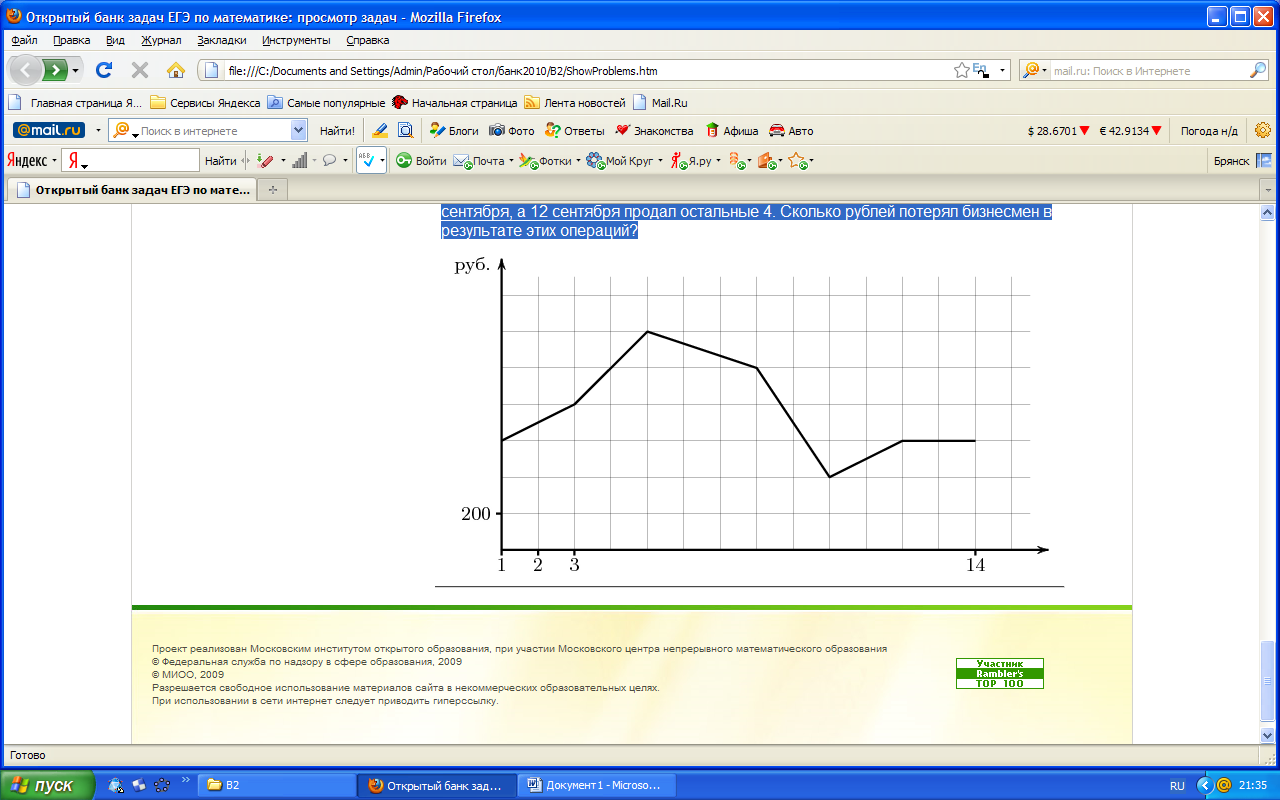Click the пуск Start button
The image size is (1280, 800).
click(x=48, y=785)
